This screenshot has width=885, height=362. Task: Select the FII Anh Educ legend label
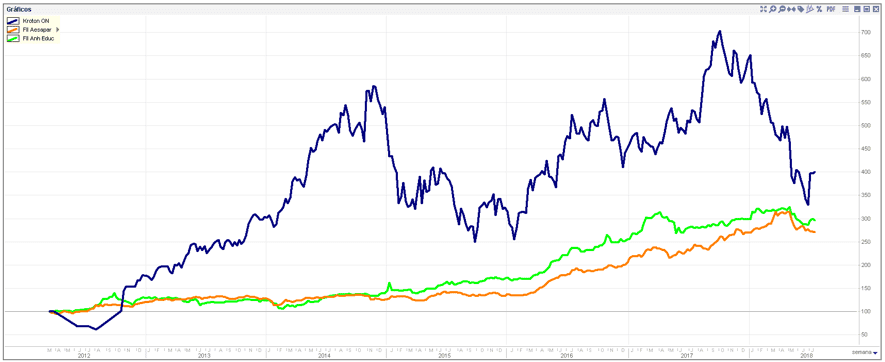38,38
